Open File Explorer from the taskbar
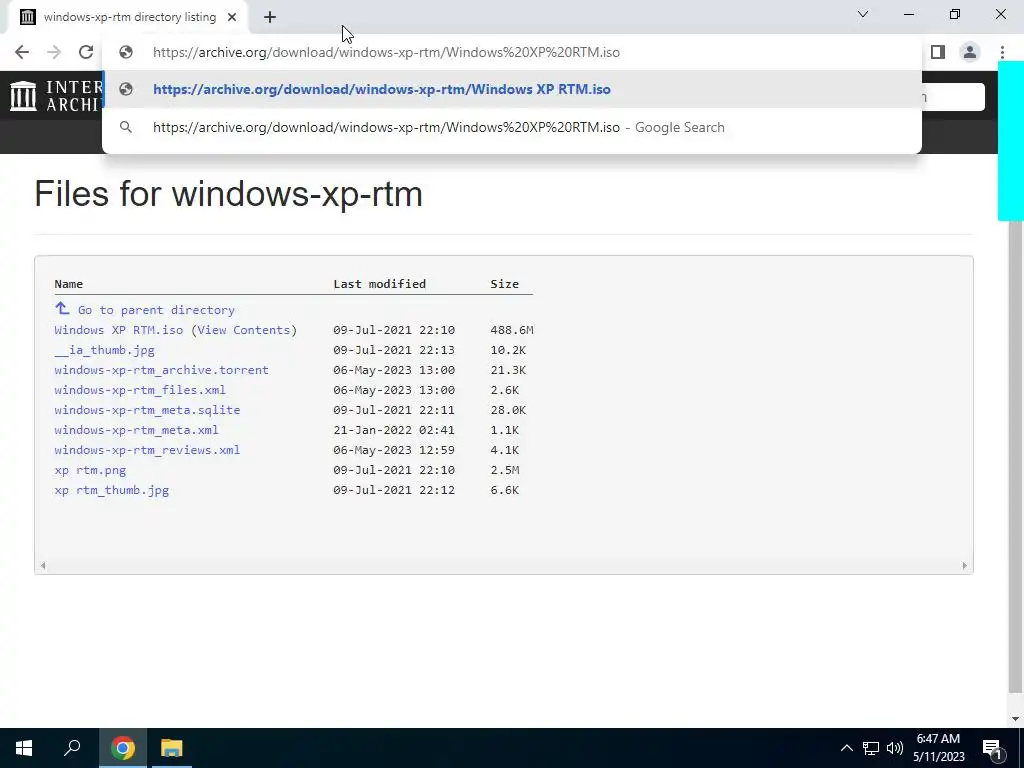Viewport: 1024px width, 768px height. pos(172,748)
